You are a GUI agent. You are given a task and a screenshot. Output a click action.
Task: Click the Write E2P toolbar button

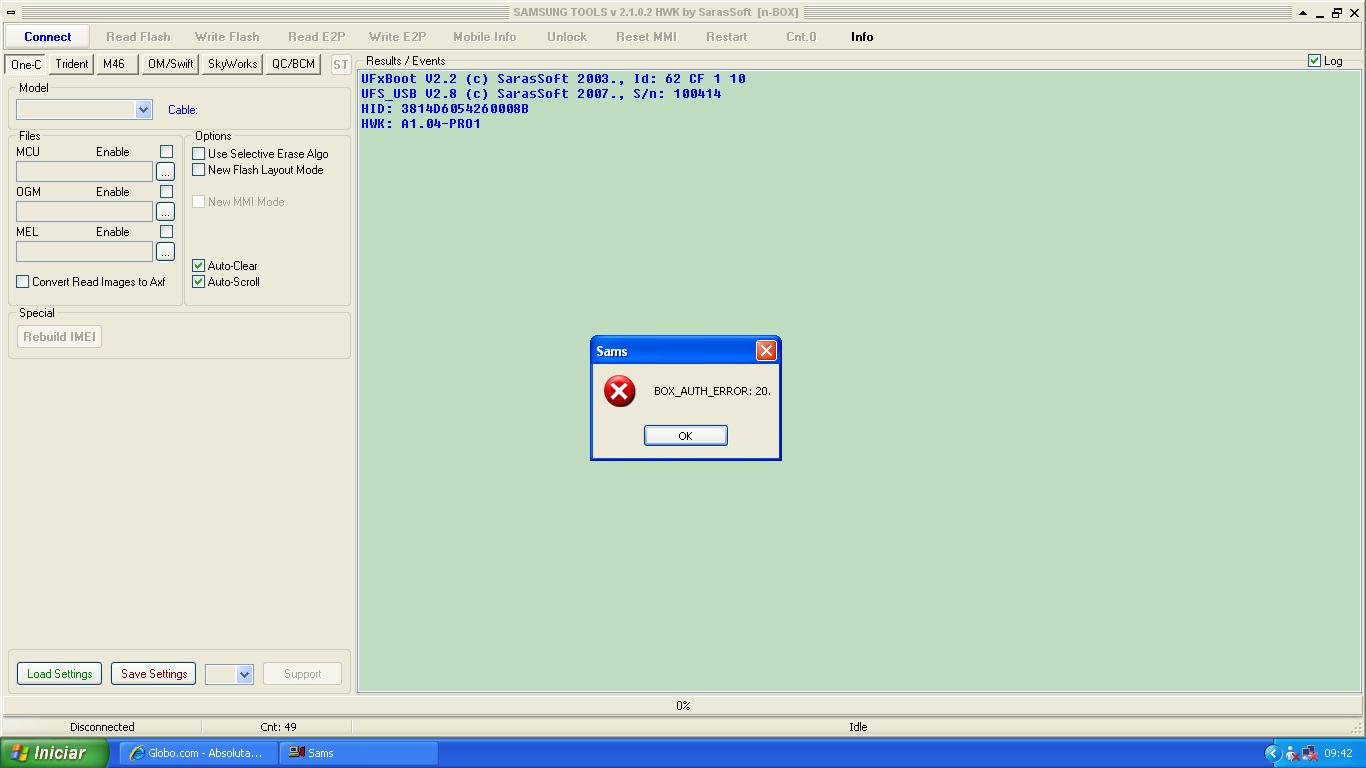pos(397,37)
